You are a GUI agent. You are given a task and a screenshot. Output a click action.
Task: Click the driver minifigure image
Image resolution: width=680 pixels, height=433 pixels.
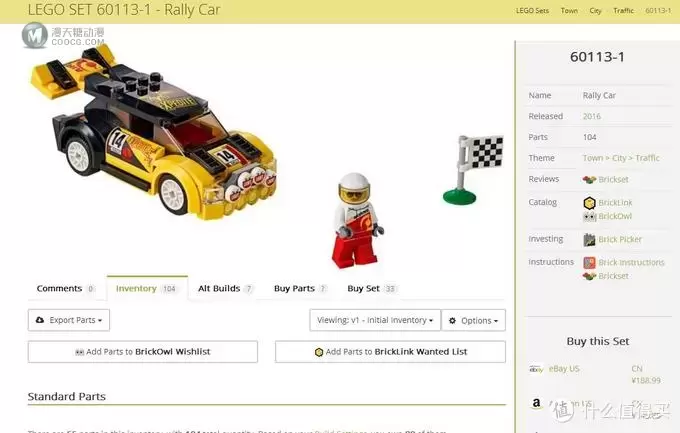click(x=356, y=220)
